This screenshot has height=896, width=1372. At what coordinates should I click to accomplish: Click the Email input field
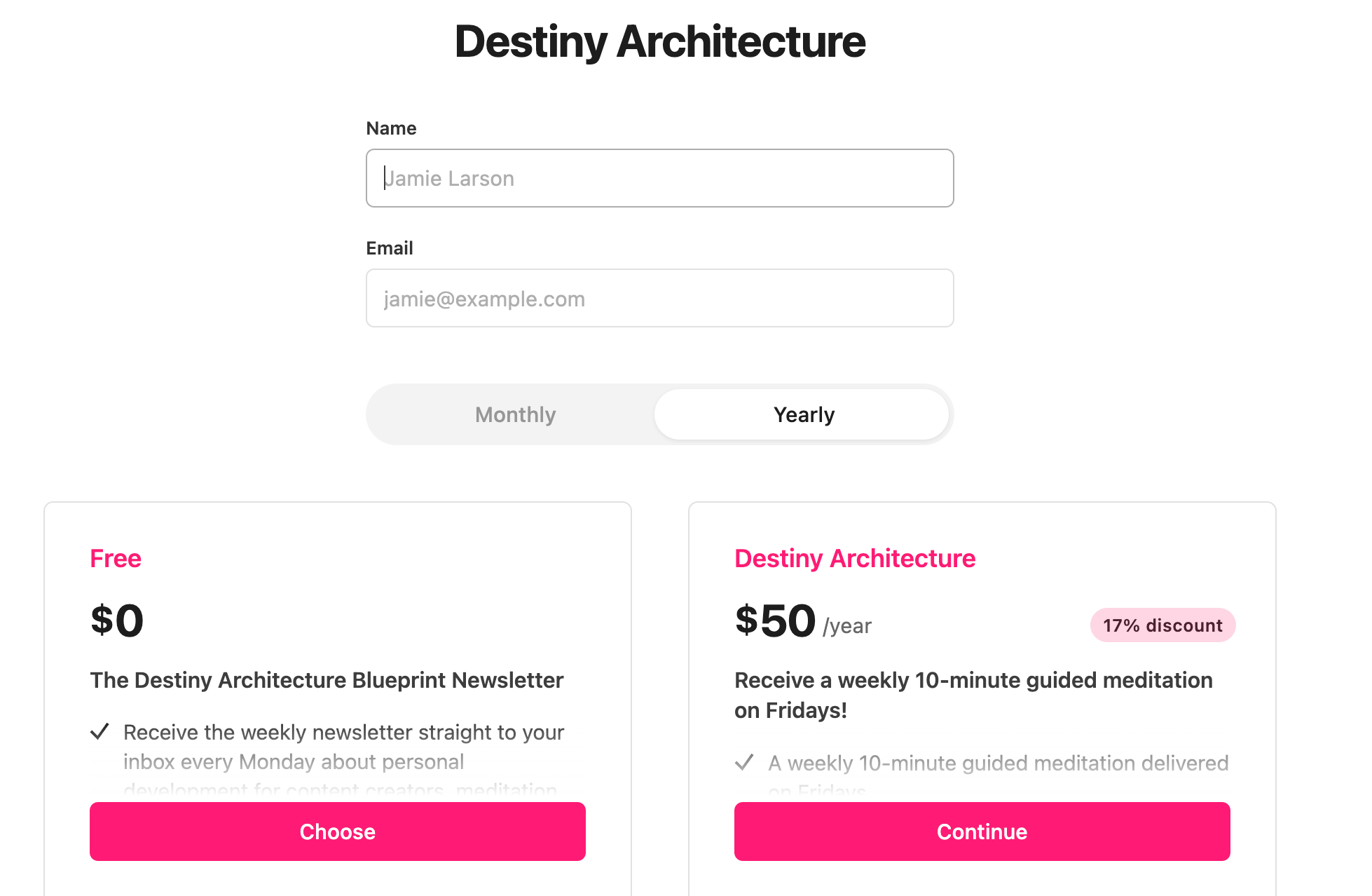click(x=659, y=298)
